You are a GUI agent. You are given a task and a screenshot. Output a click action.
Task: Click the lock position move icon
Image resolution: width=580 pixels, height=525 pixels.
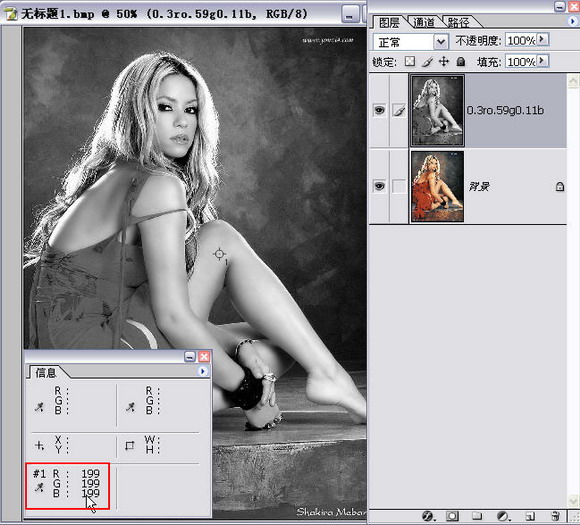coord(444,61)
